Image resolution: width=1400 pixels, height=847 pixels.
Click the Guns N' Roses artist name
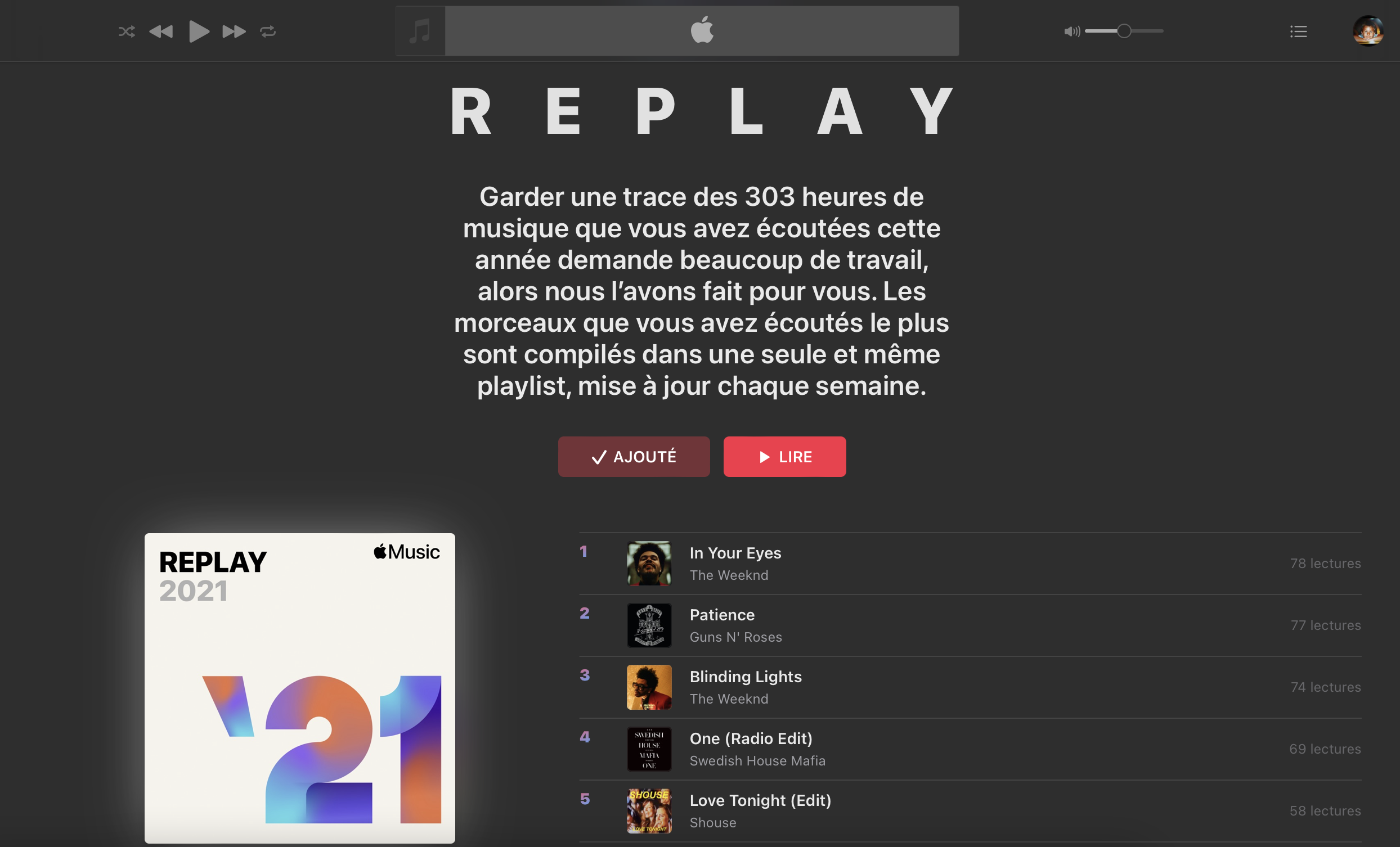[736, 637]
